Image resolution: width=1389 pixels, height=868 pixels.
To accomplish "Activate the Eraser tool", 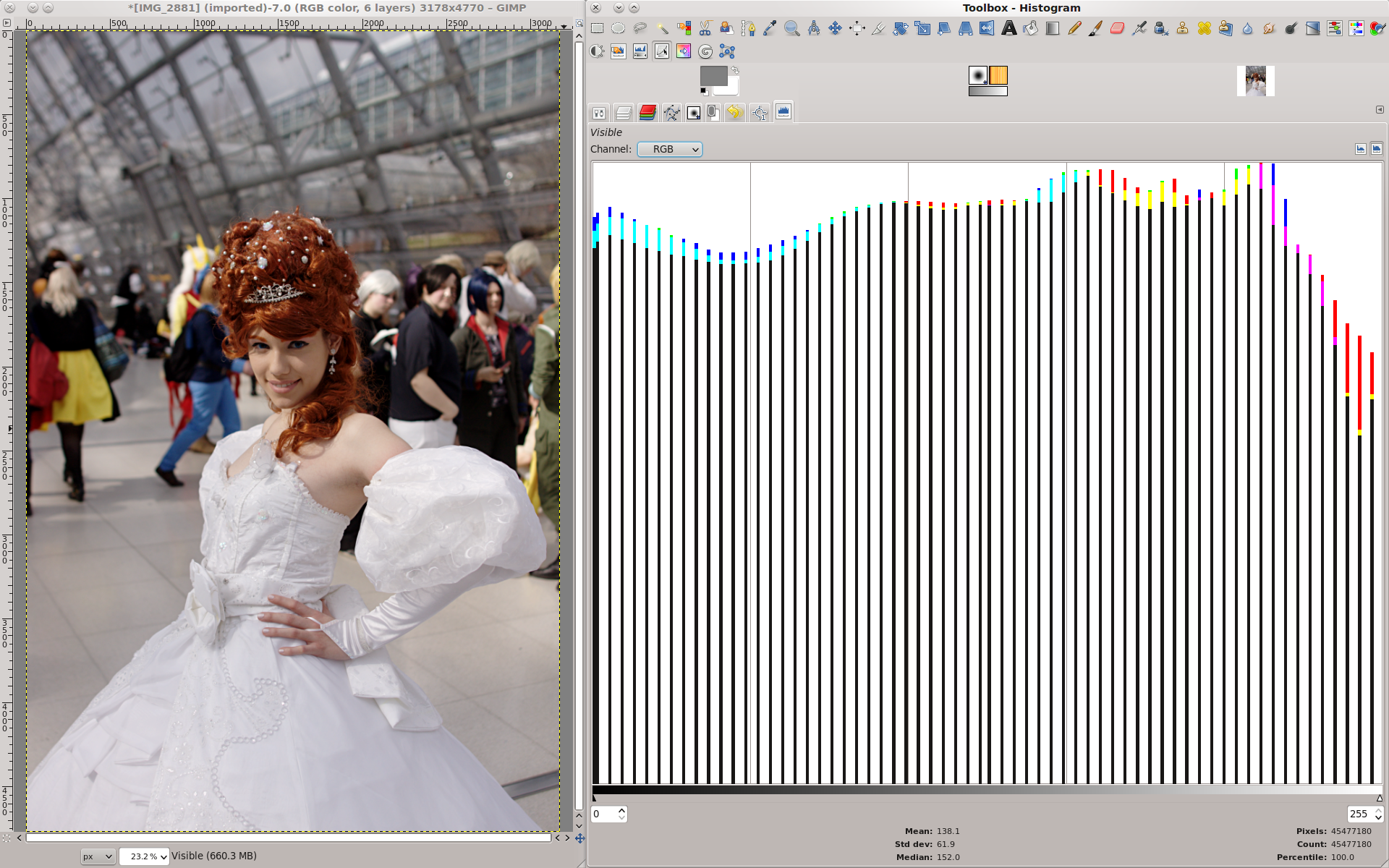I will [1117, 28].
